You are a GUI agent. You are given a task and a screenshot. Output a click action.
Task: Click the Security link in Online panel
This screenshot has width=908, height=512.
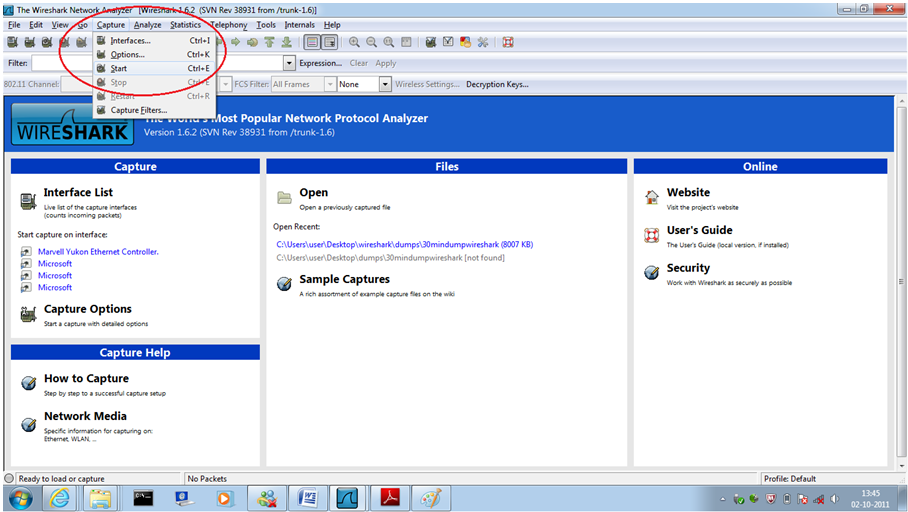pyautogui.click(x=688, y=268)
